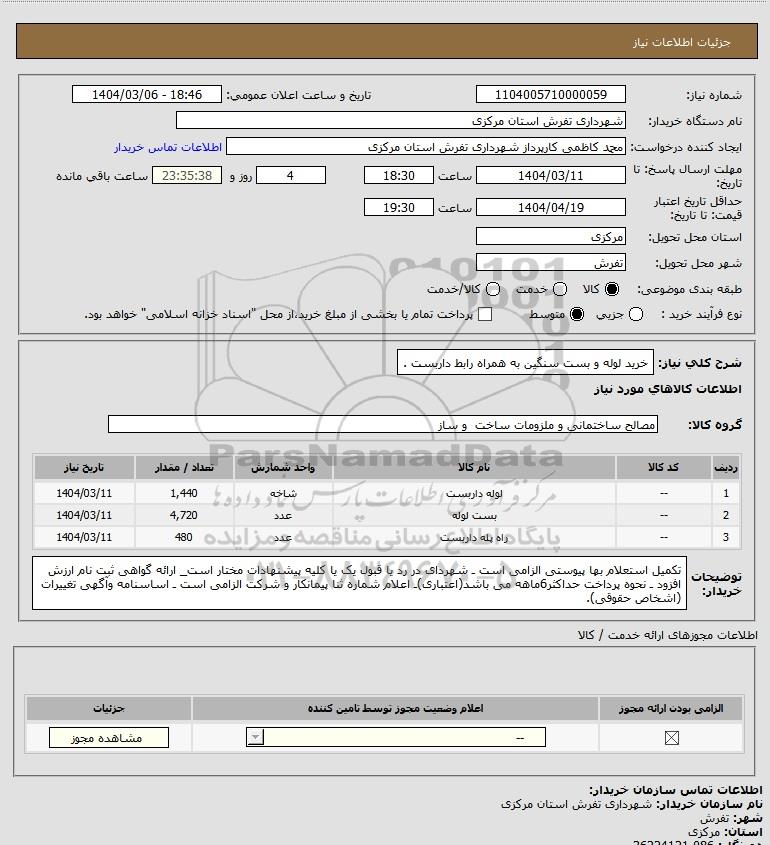The width and height of the screenshot is (770, 845).
Task: Click the unit cell شاخه
Action: point(283,493)
